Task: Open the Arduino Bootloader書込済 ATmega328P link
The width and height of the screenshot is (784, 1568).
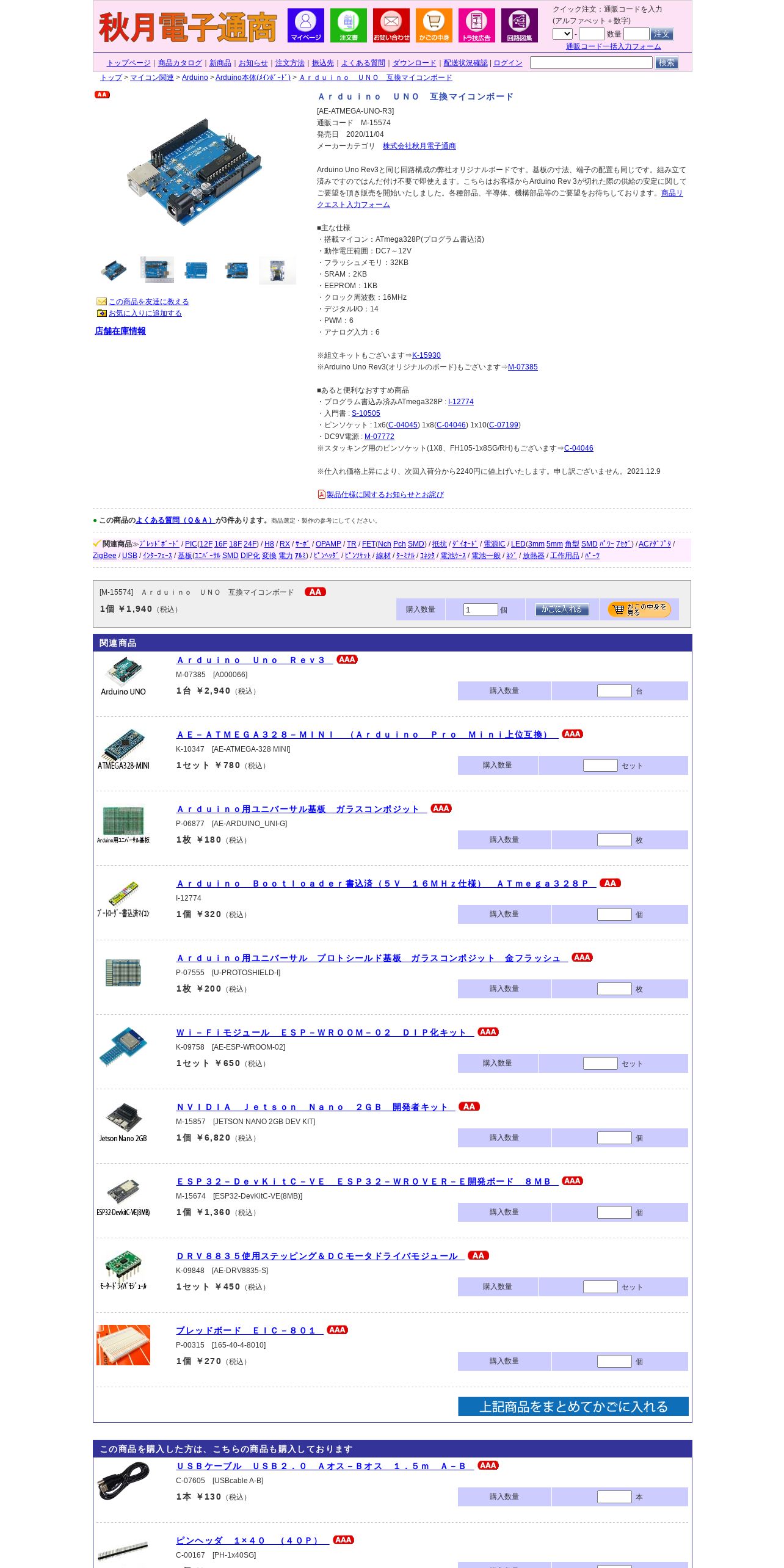Action: (x=386, y=884)
